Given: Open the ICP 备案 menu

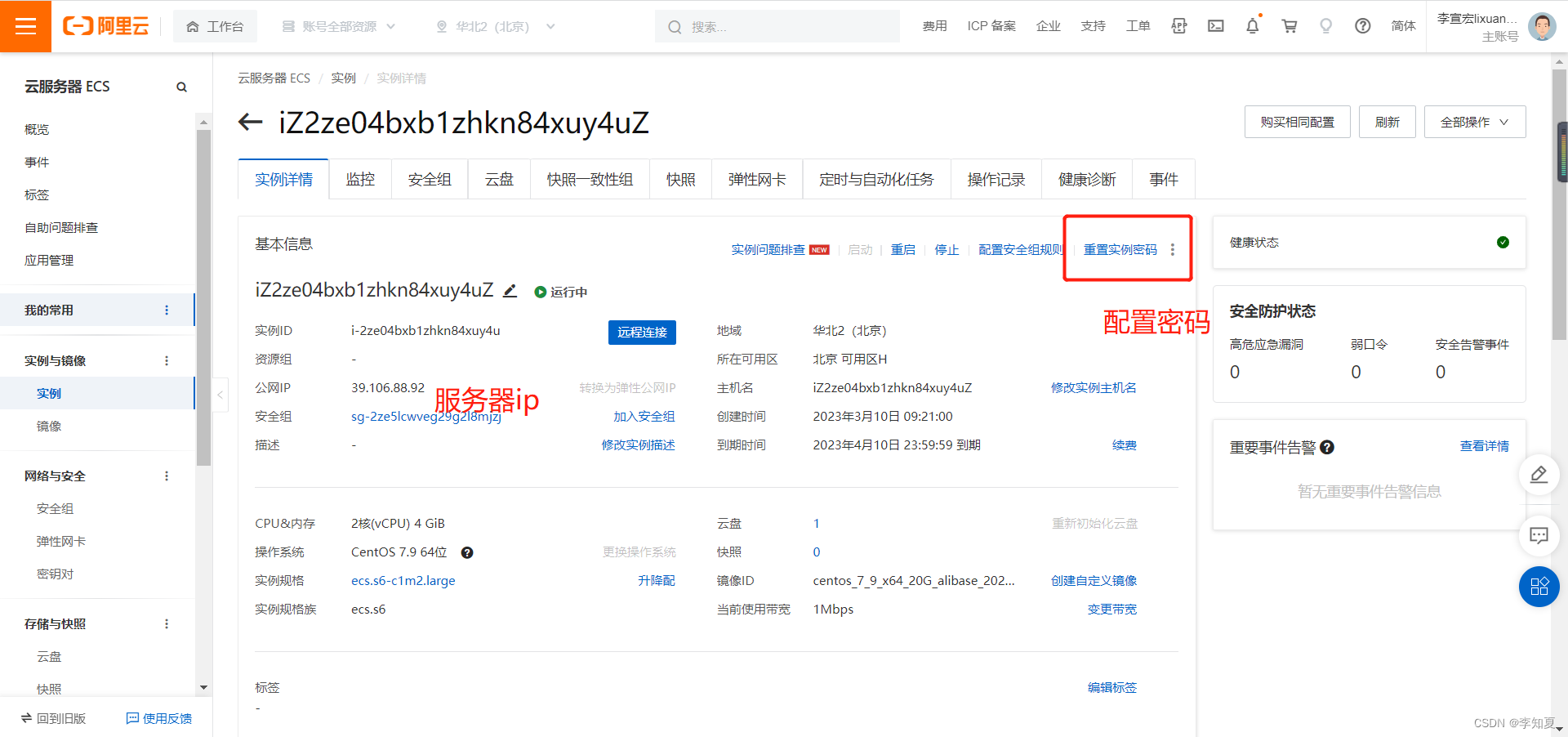Looking at the screenshot, I should [x=991, y=26].
